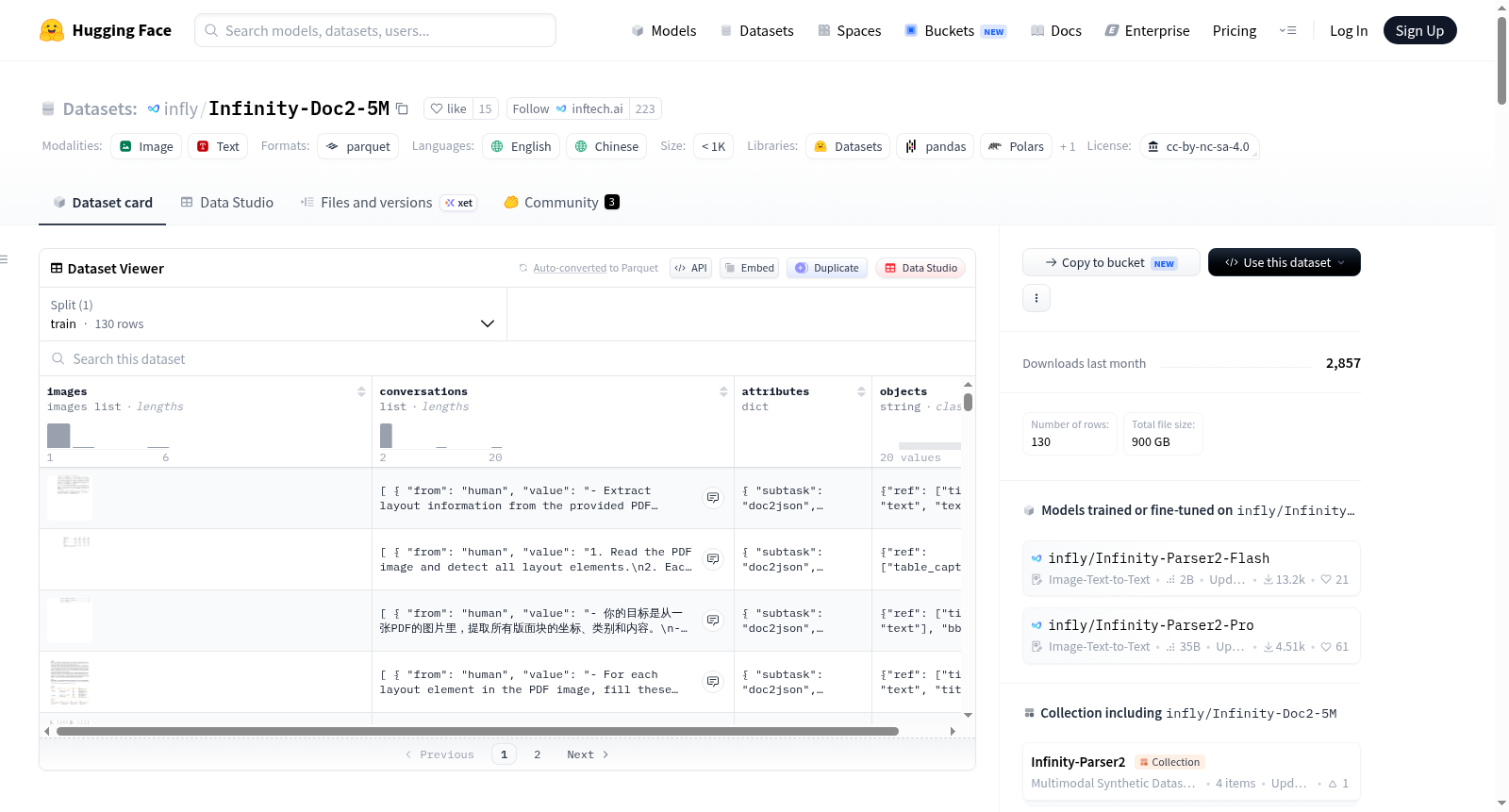1509x812 pixels.
Task: Switch to the Community tab
Action: [562, 202]
